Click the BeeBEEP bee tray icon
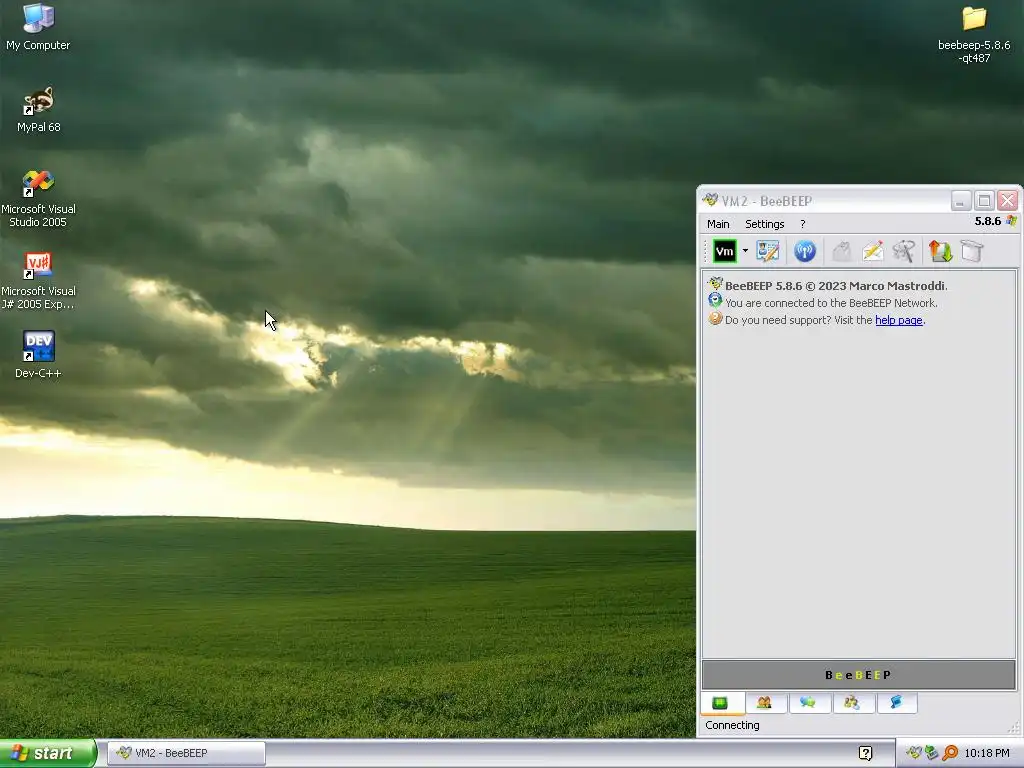This screenshot has width=1024, height=768. (x=914, y=753)
